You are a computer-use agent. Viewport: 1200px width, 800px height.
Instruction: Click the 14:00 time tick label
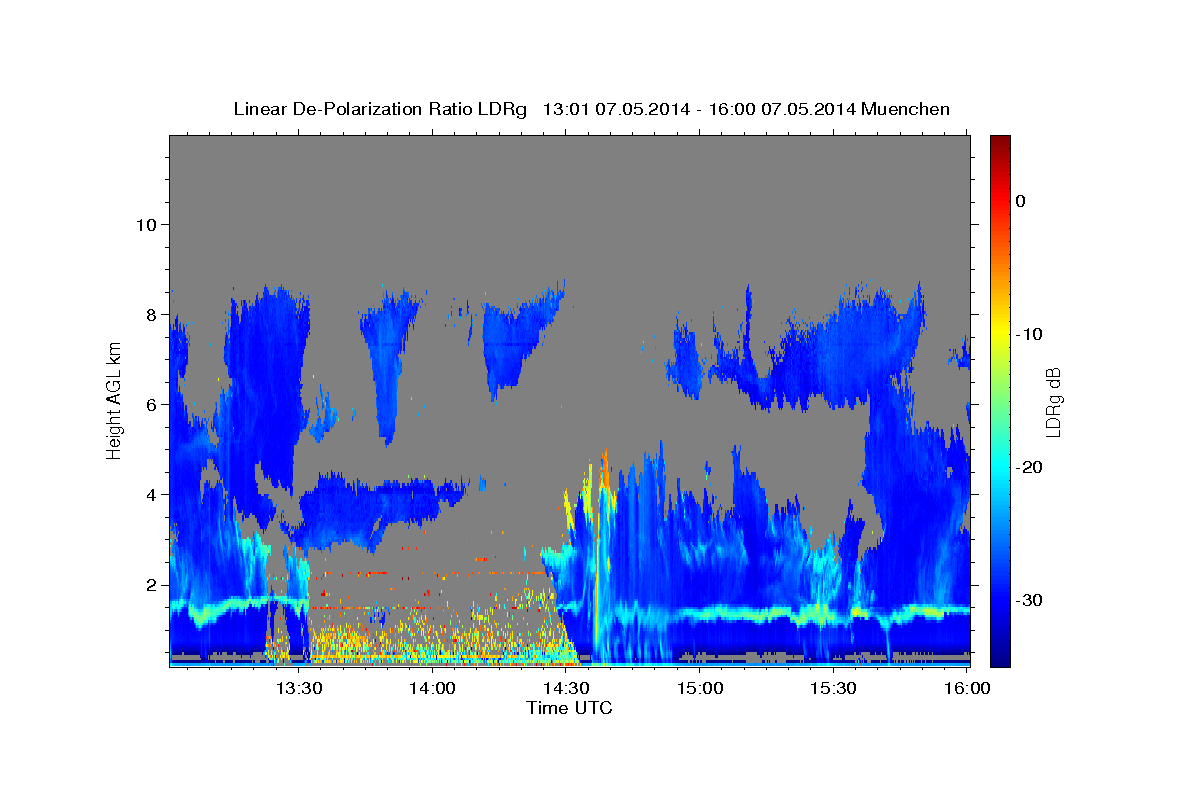pyautogui.click(x=433, y=689)
